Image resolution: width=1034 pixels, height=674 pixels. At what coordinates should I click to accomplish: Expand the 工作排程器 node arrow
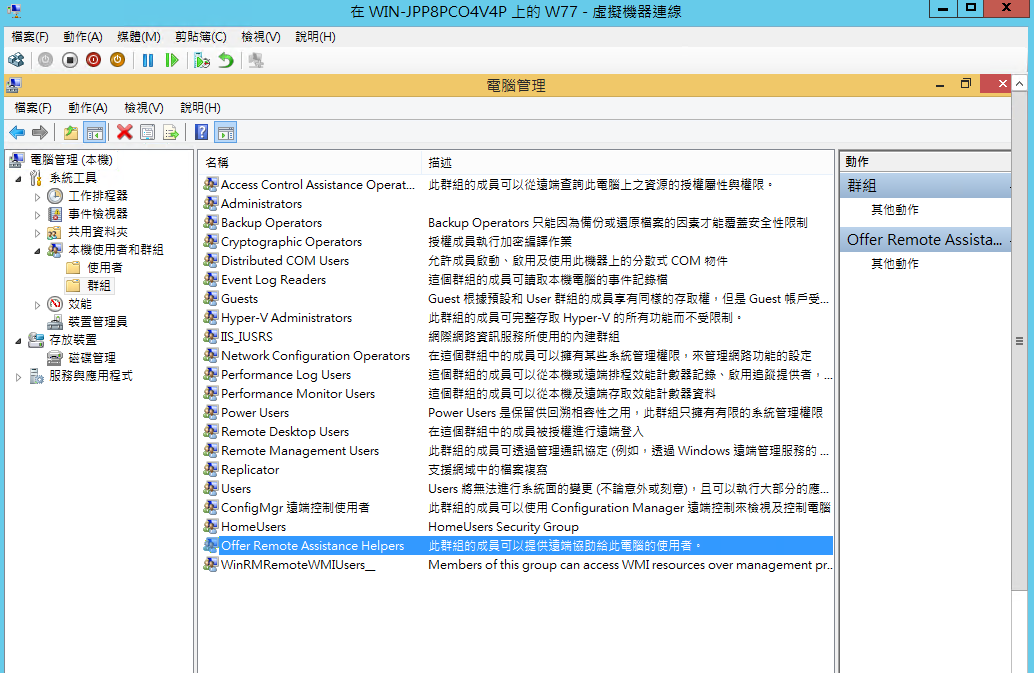38,197
